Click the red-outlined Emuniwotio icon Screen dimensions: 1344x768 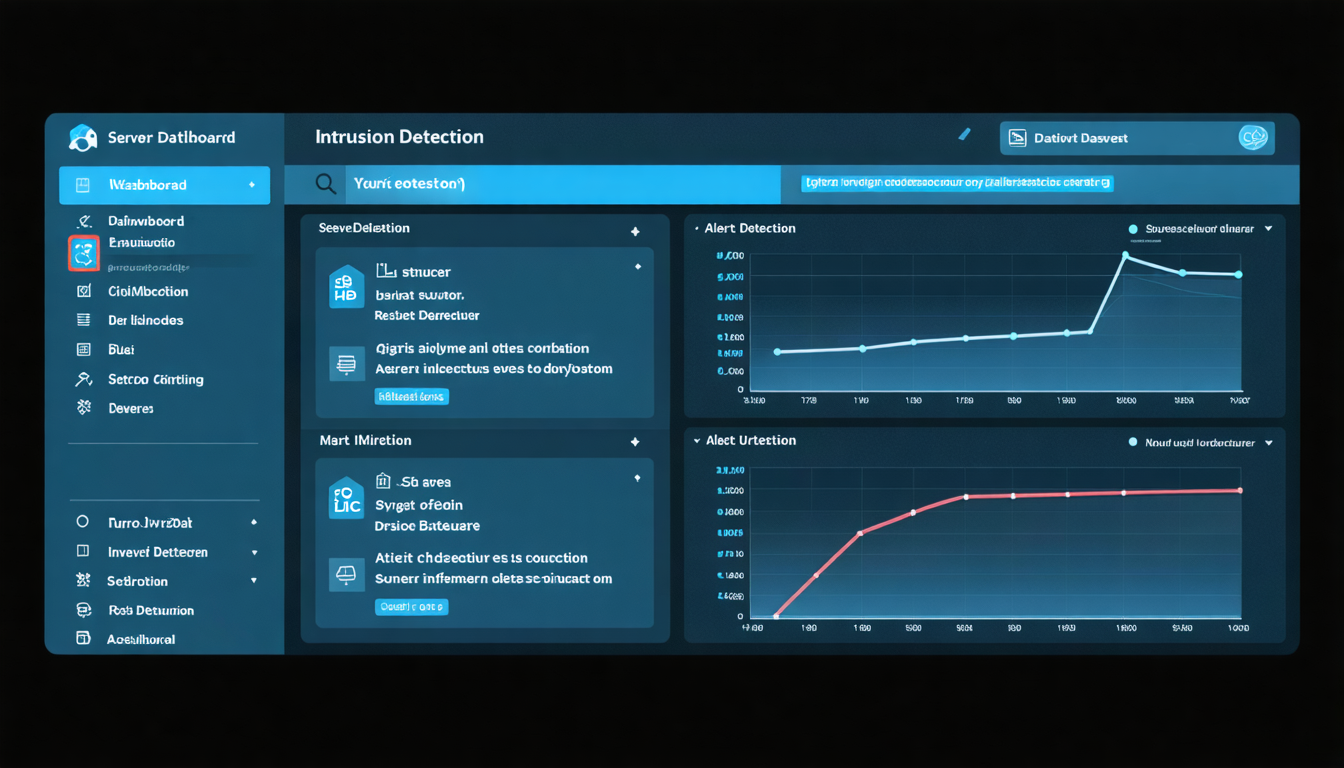[x=84, y=254]
